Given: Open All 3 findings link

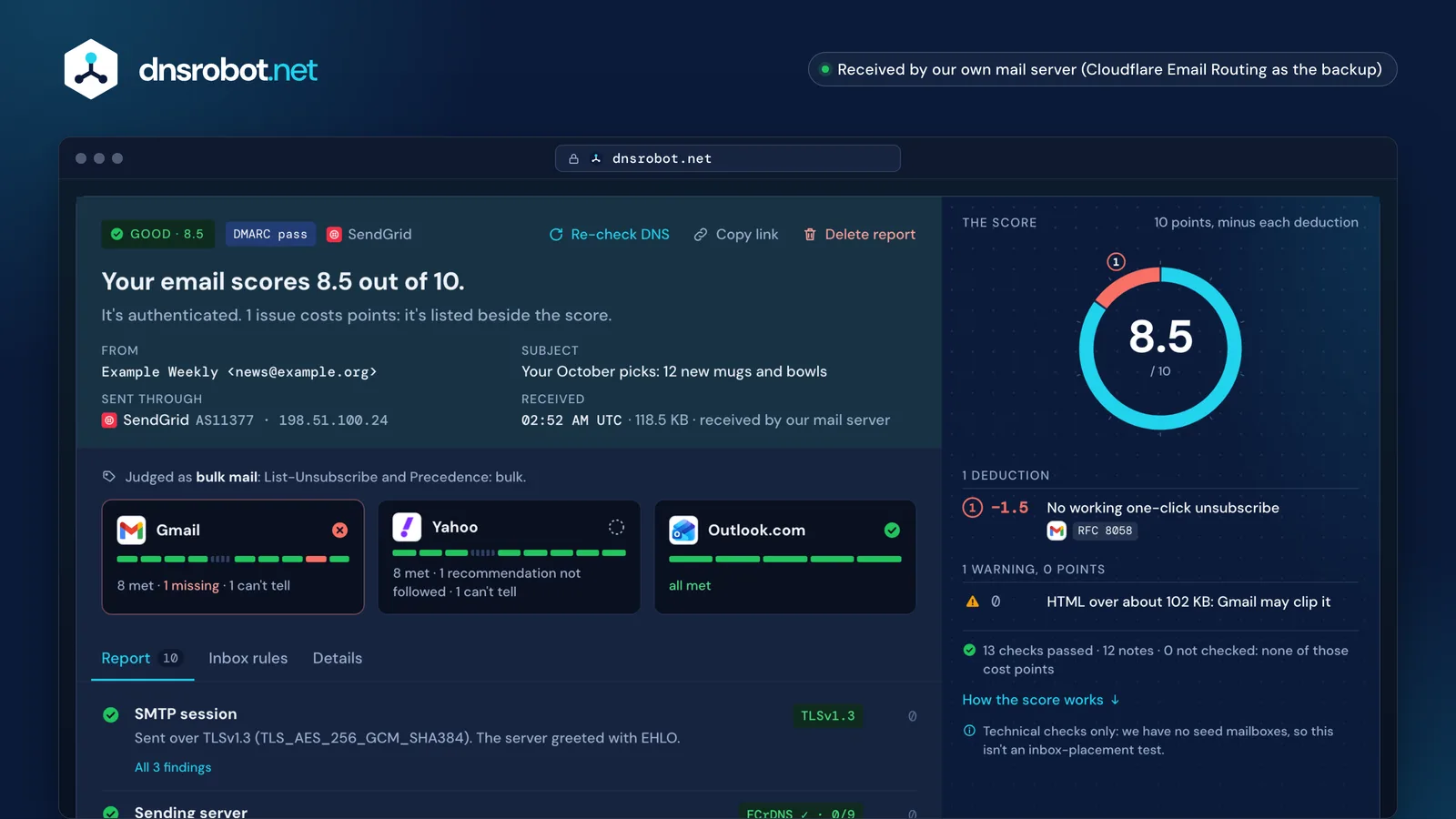Looking at the screenshot, I should [x=173, y=767].
